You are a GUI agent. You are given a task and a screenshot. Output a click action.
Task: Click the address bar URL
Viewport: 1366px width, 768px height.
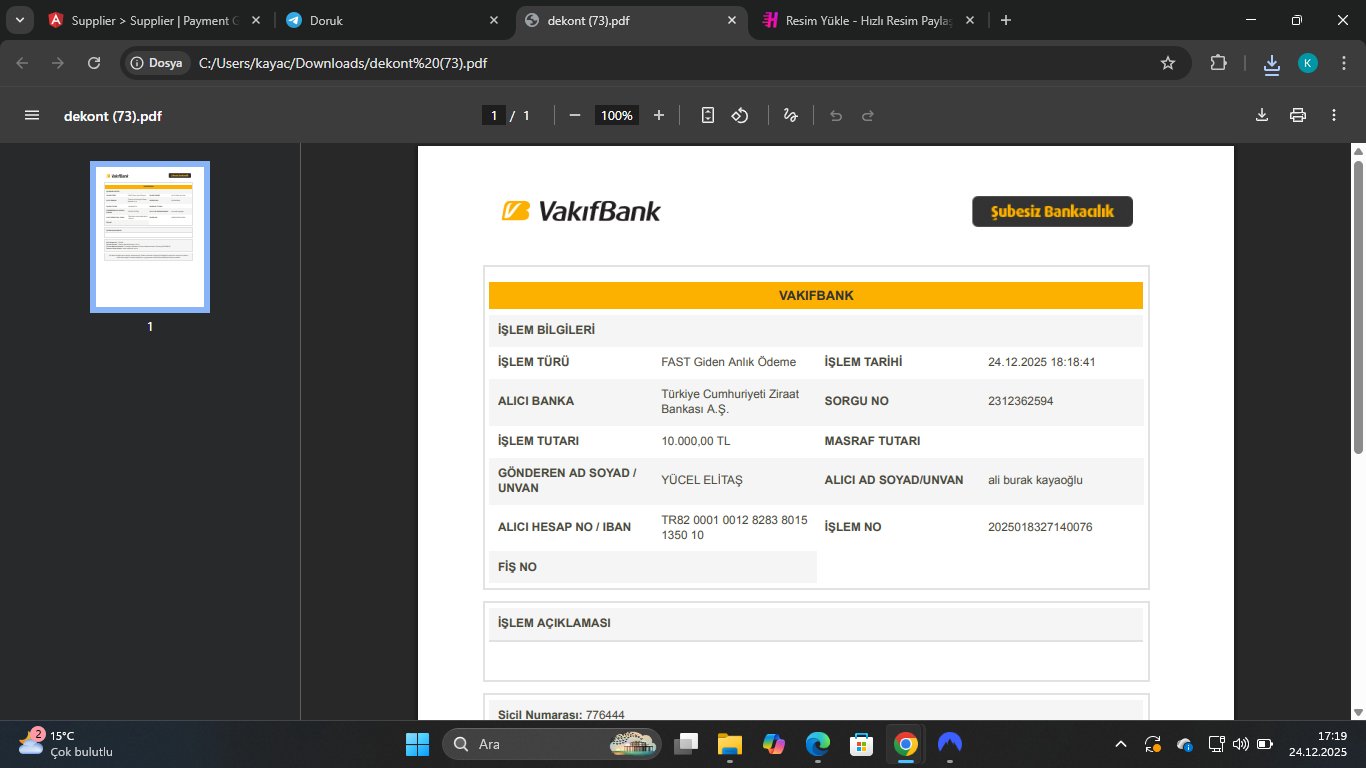[343, 63]
